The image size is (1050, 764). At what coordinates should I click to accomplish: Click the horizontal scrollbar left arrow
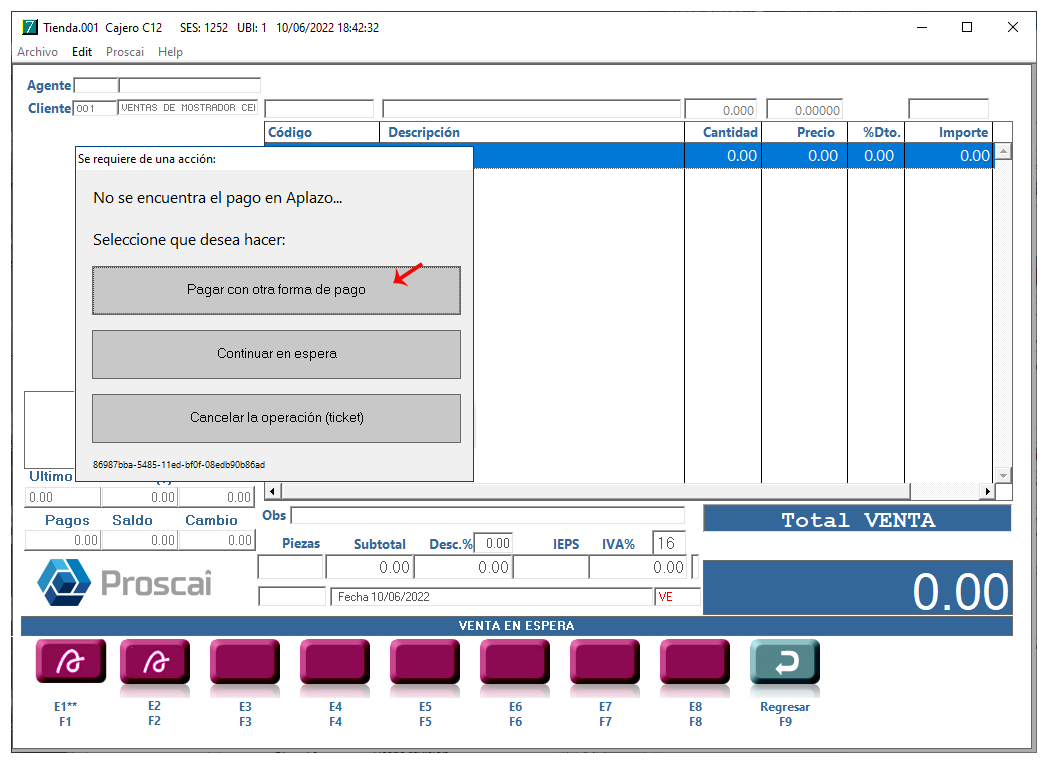point(273,491)
